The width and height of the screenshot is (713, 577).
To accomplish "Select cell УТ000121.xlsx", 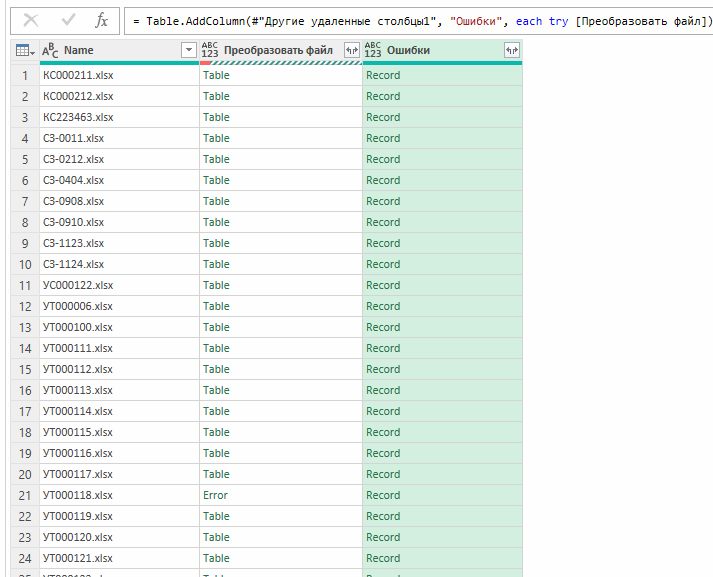I will (x=119, y=558).
